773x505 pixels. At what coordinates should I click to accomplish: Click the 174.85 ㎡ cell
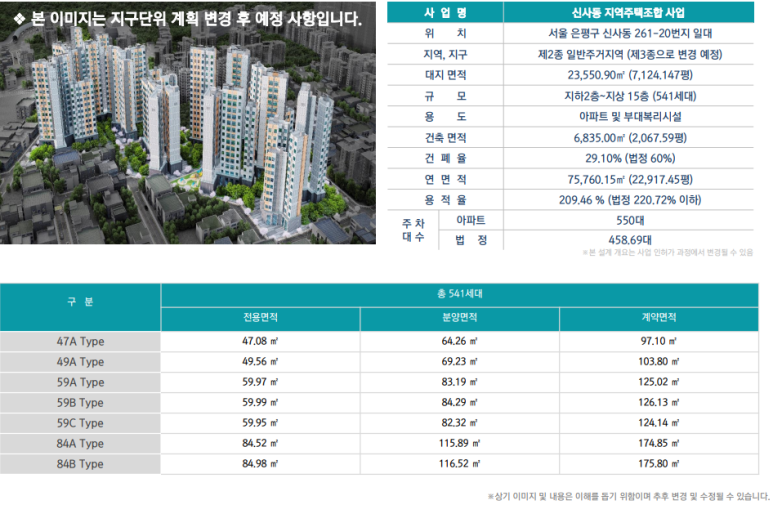tap(659, 443)
